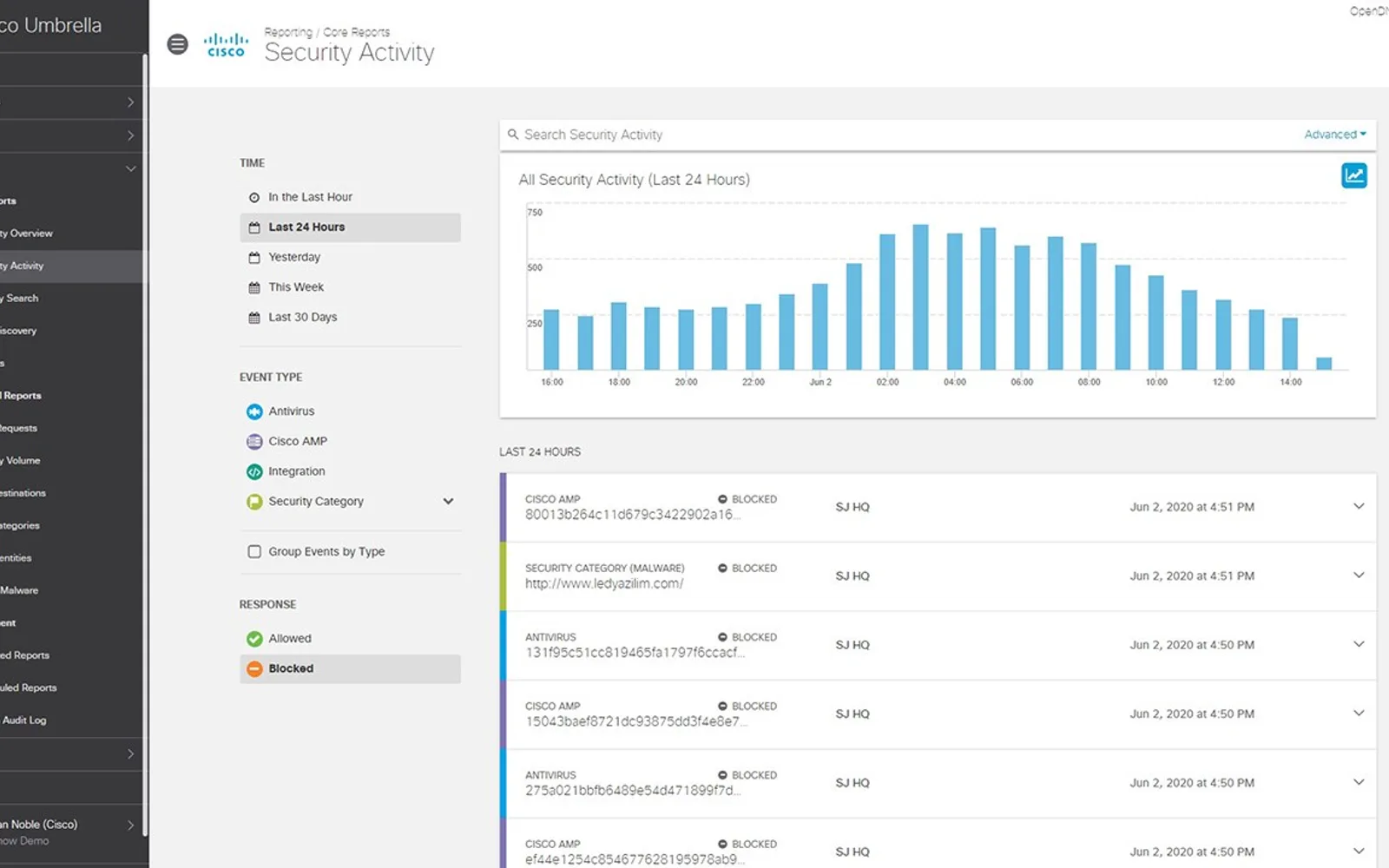Enable the Group Events by Type checkbox
This screenshot has height=868, width=1389.
point(254,551)
